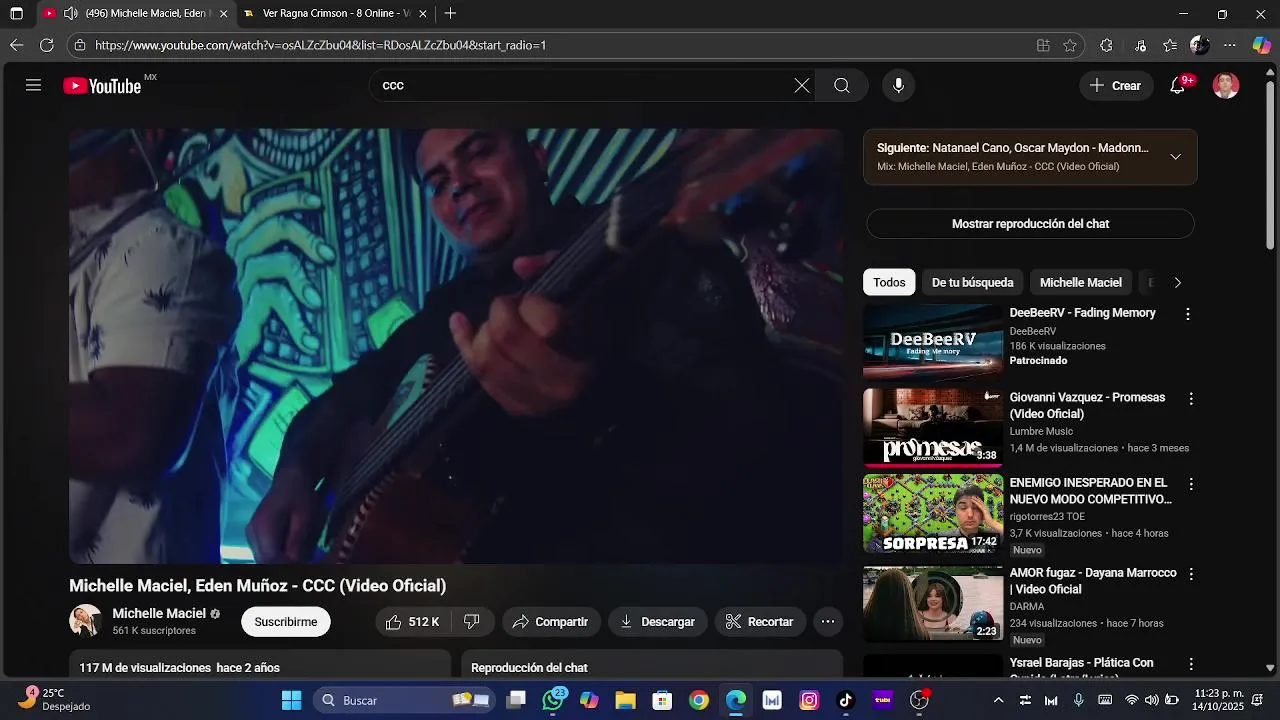This screenshot has height=720, width=1280.
Task: Open options for AMOR fugaz video
Action: (x=1191, y=574)
